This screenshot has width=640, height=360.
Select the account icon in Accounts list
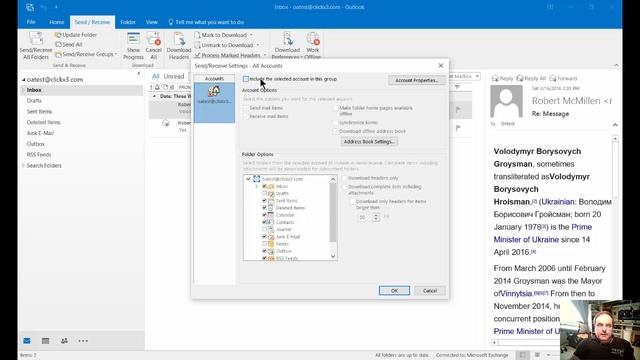pyautogui.click(x=214, y=91)
